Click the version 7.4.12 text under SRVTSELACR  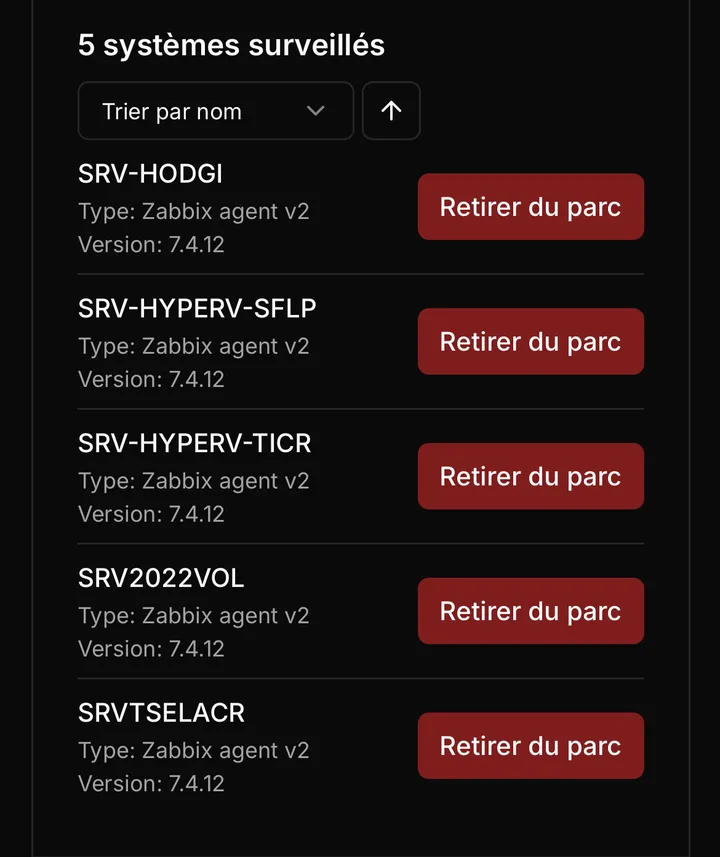tap(151, 784)
